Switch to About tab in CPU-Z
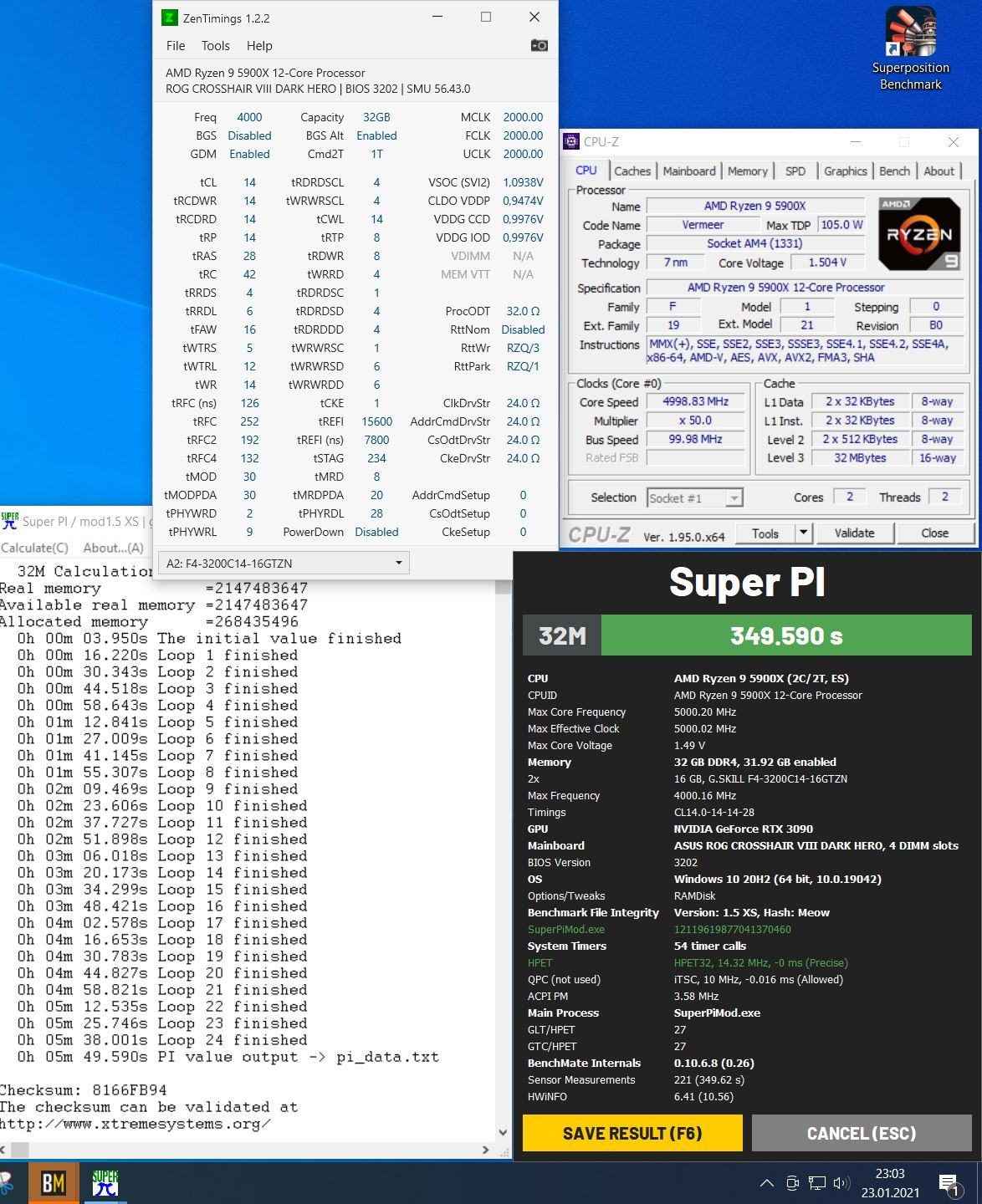Screen dimensions: 982x1204 click(939, 171)
